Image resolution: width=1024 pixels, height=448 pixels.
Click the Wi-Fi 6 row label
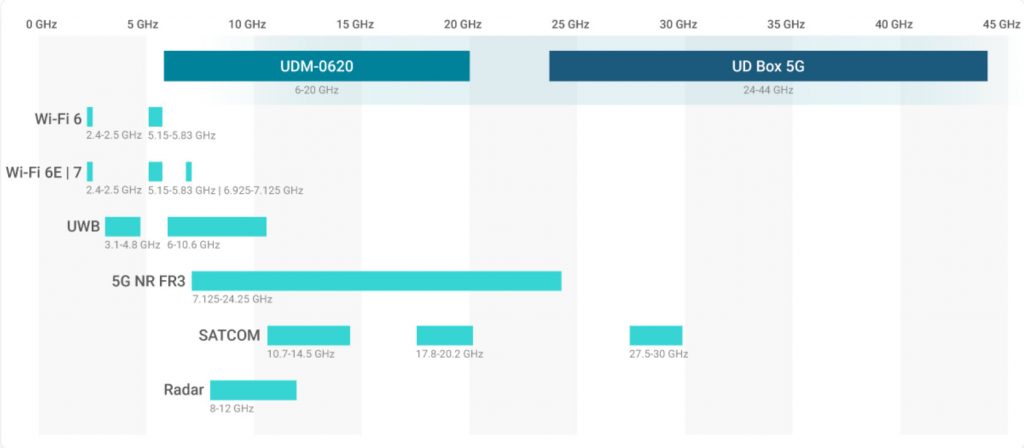(x=58, y=118)
